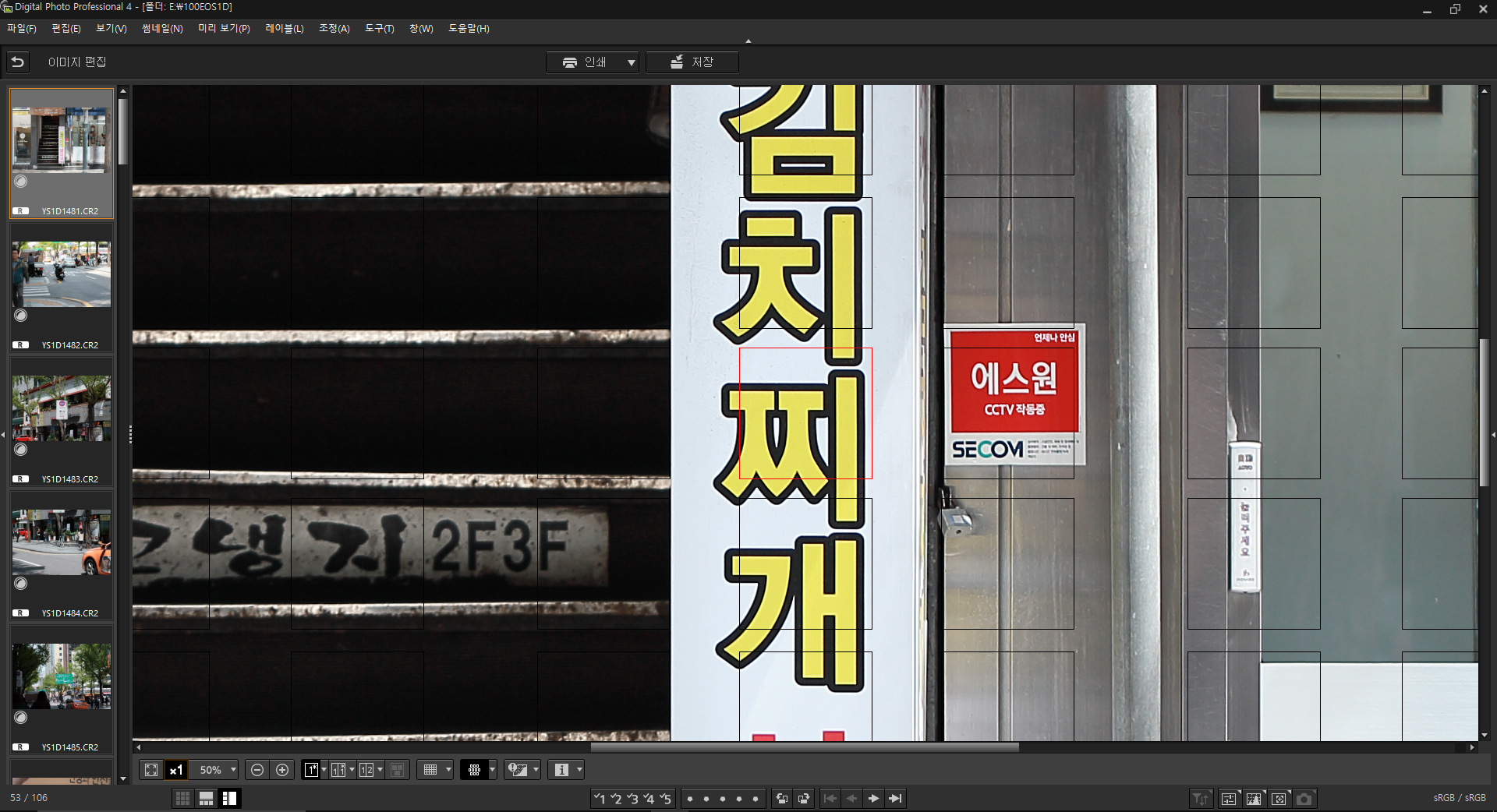1497x812 pixels.
Task: Open the tool palette icon
Action: click(1229, 798)
